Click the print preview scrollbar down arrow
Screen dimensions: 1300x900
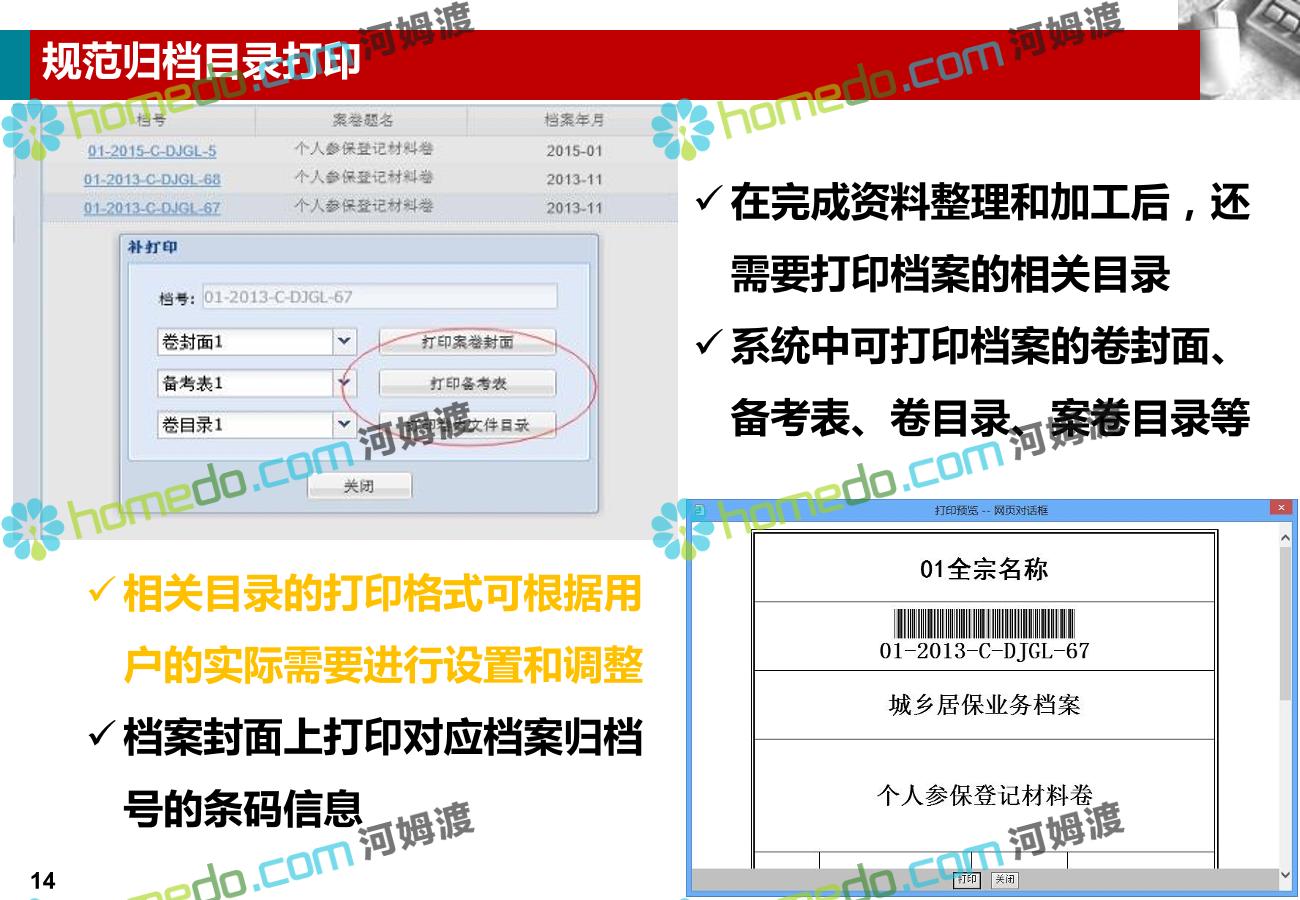(x=1285, y=876)
